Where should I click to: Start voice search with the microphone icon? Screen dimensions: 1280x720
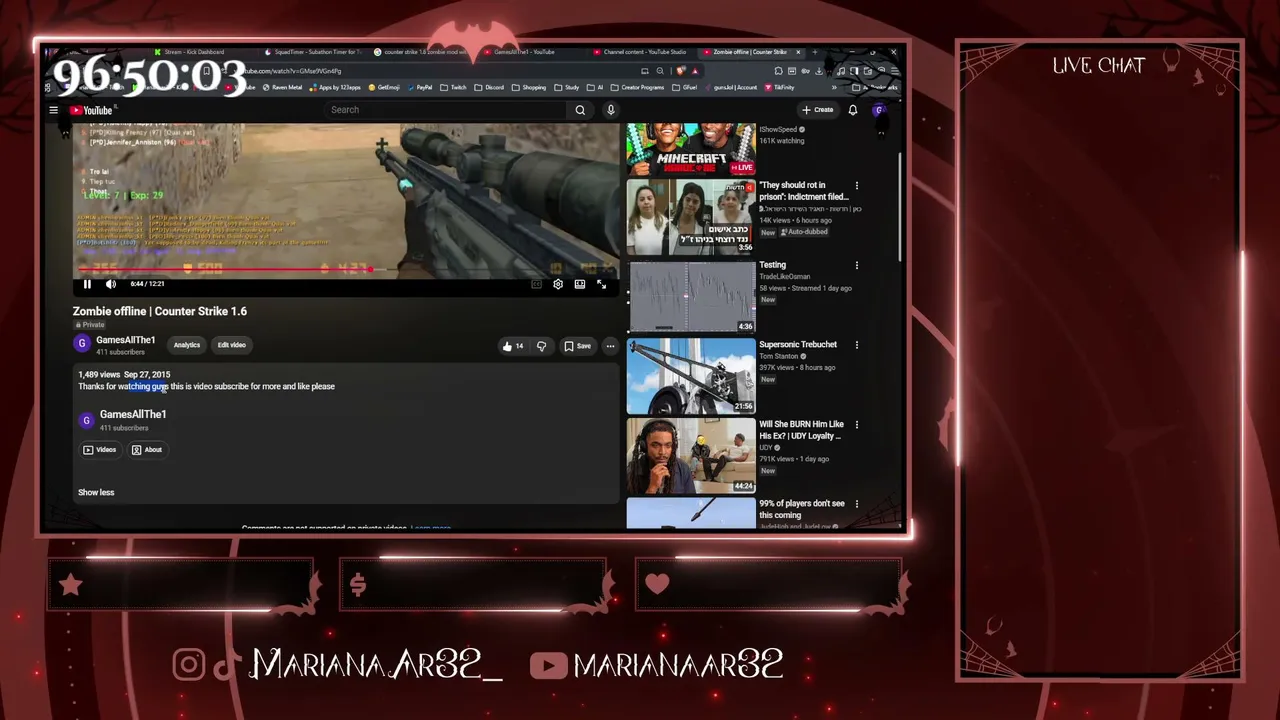(x=611, y=110)
